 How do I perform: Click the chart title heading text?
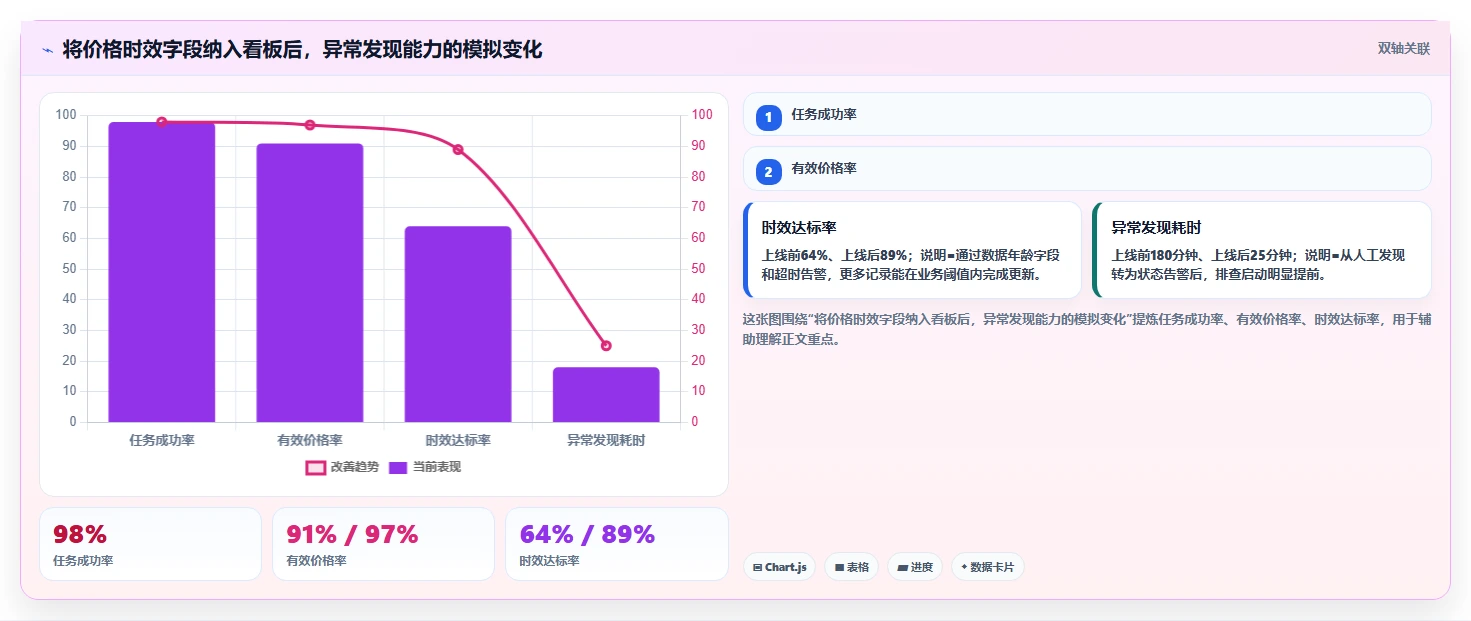coord(303,49)
